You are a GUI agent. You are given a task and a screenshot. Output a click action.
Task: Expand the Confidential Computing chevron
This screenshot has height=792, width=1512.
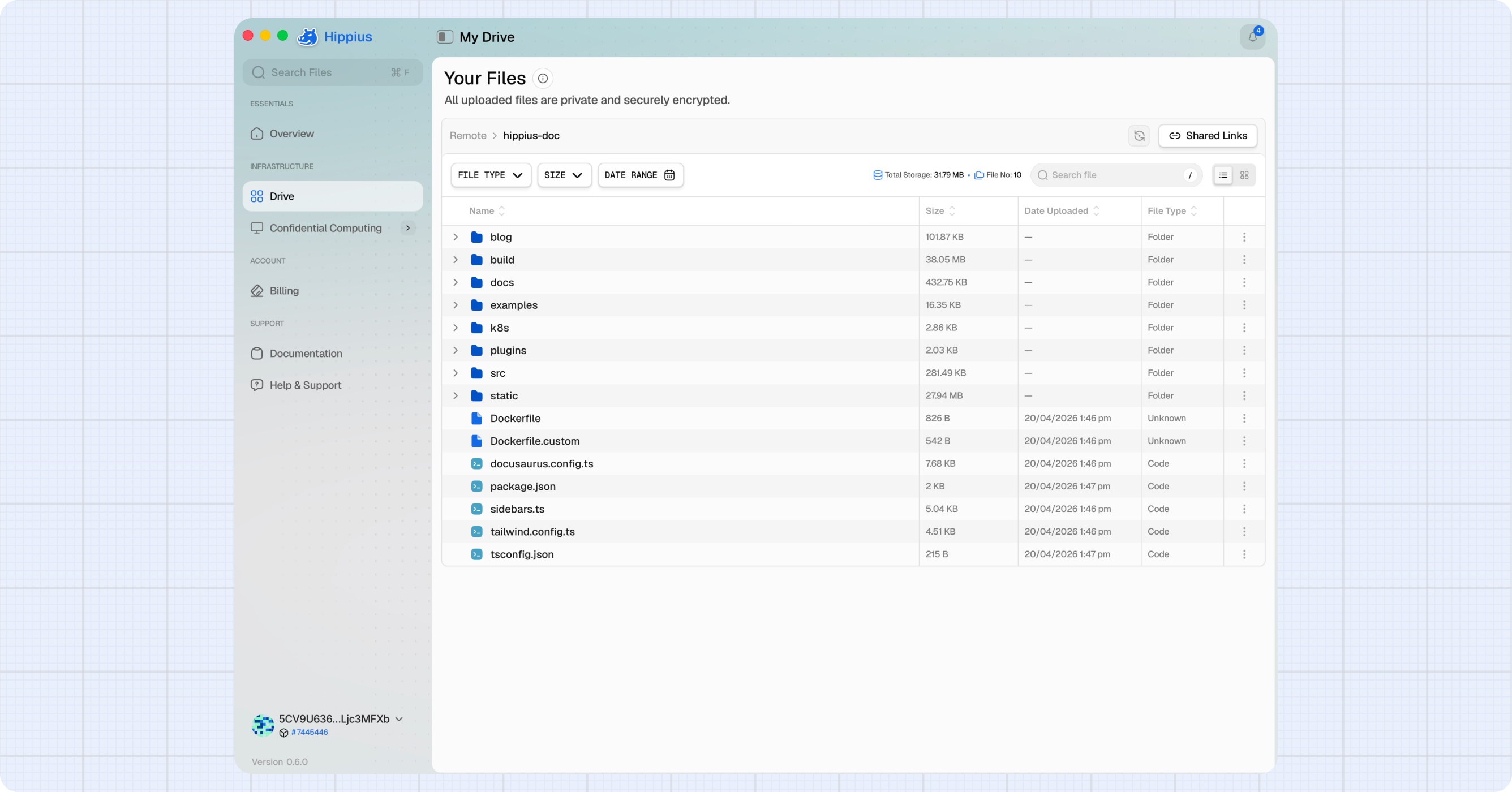pos(408,228)
